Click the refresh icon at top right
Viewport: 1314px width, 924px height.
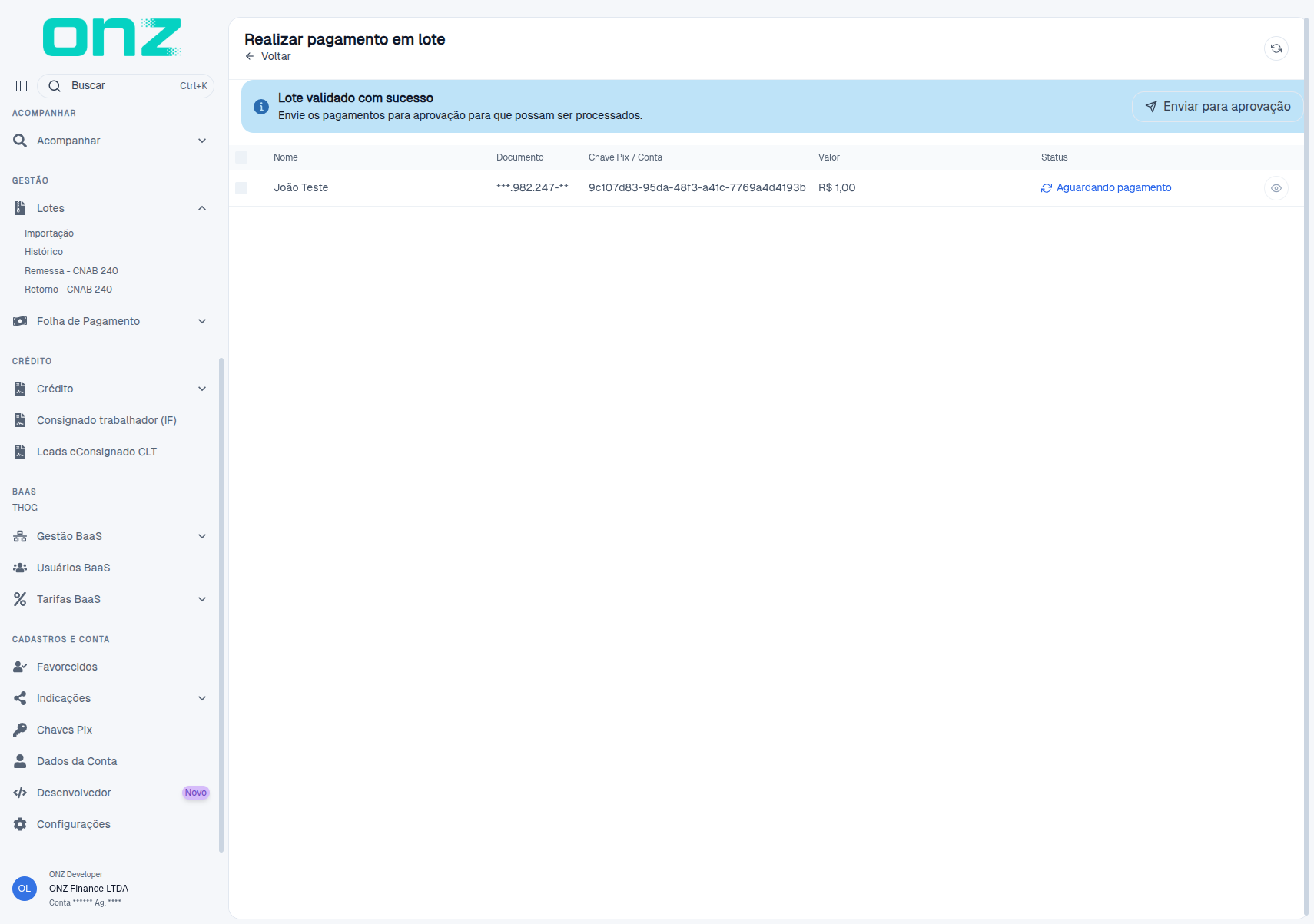[1276, 48]
